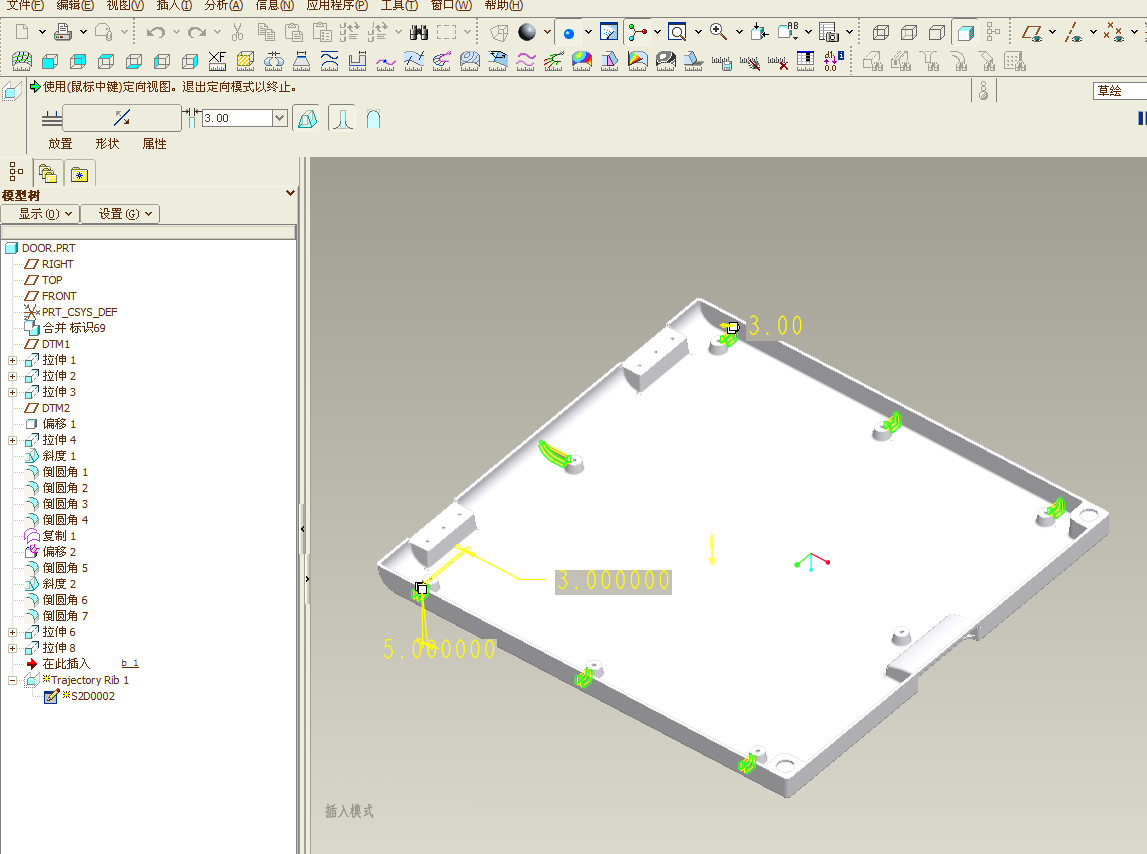Click the draft check analysis icon

click(x=609, y=61)
